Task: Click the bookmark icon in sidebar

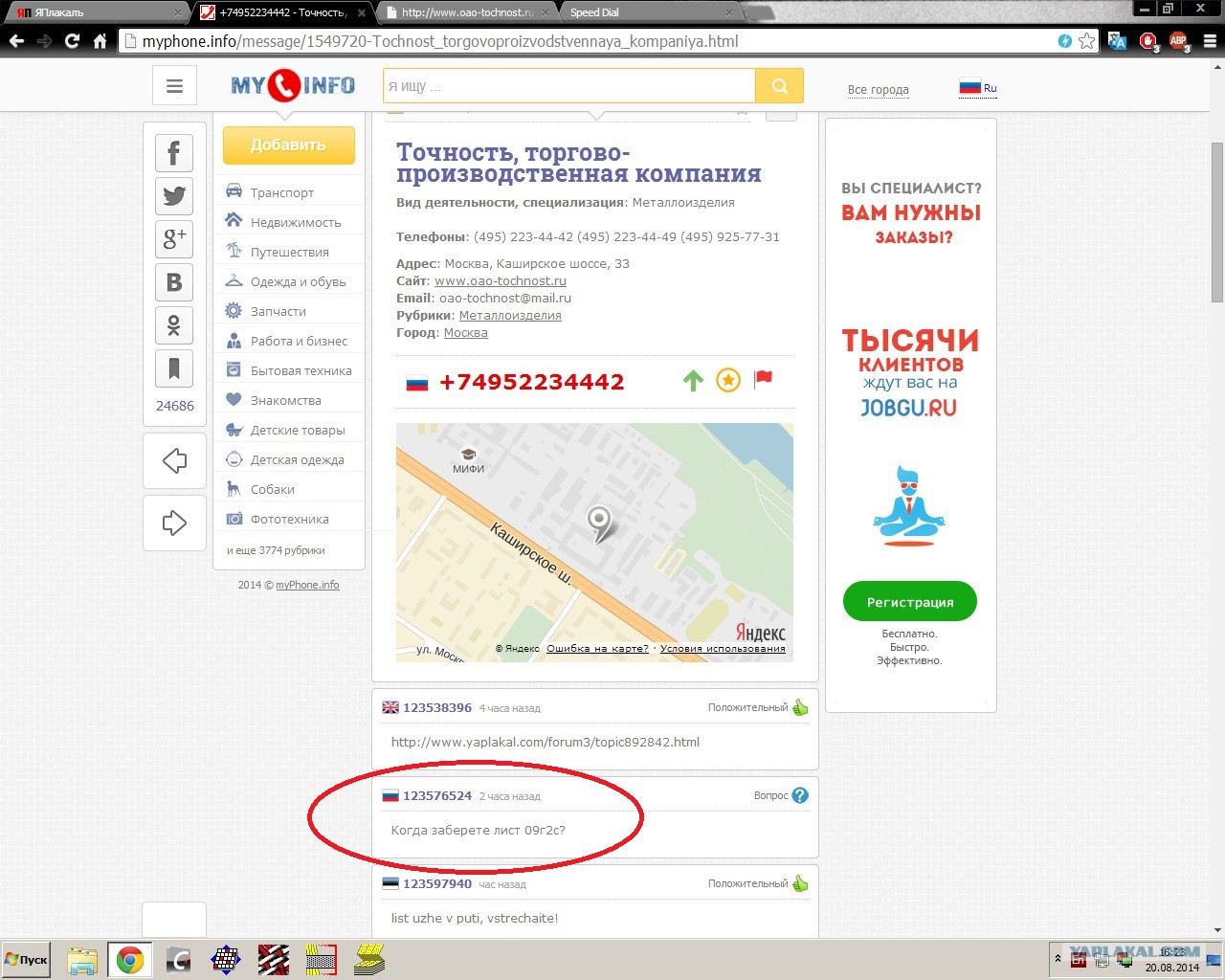Action: click(174, 368)
